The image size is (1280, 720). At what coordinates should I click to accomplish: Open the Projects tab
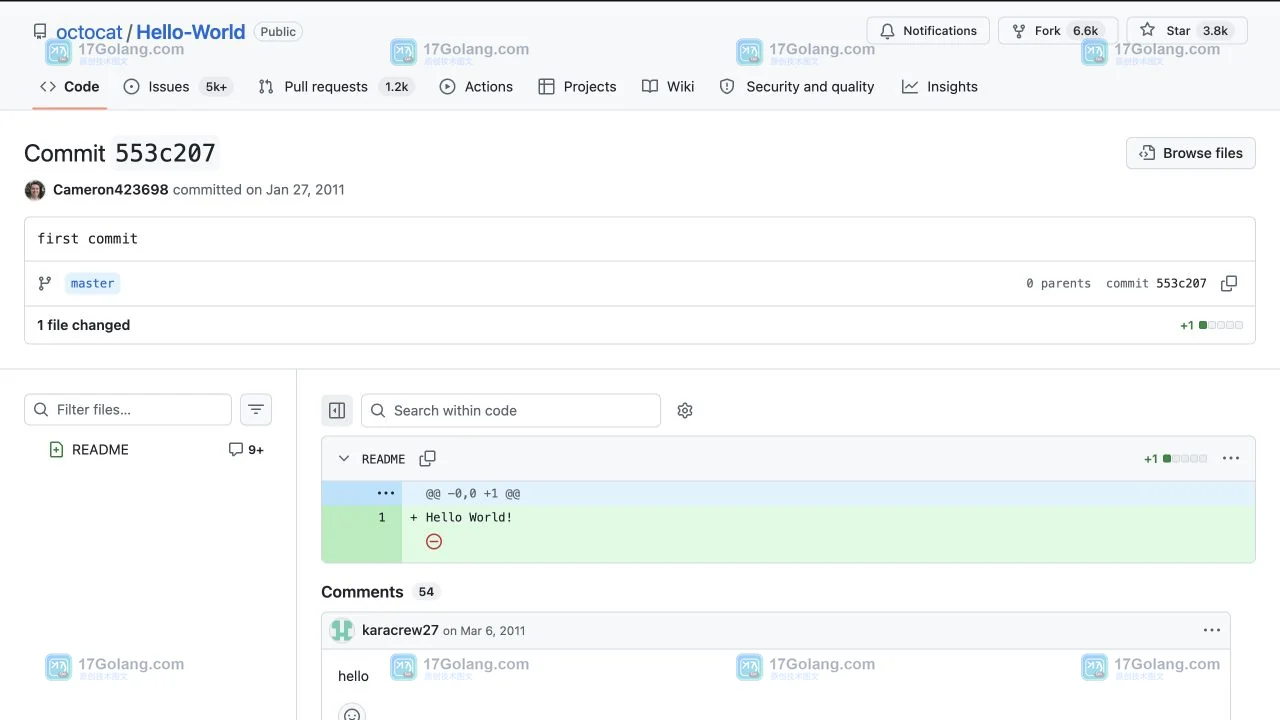tap(577, 87)
